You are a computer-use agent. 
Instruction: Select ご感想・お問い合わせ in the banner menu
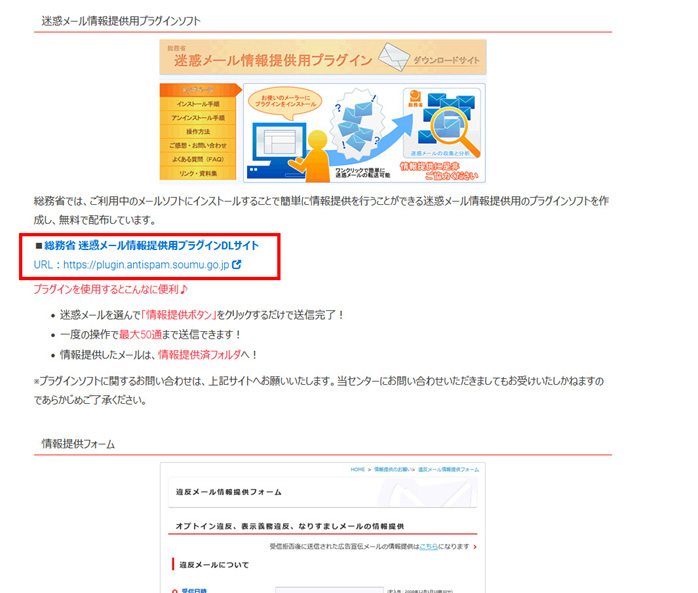199,146
